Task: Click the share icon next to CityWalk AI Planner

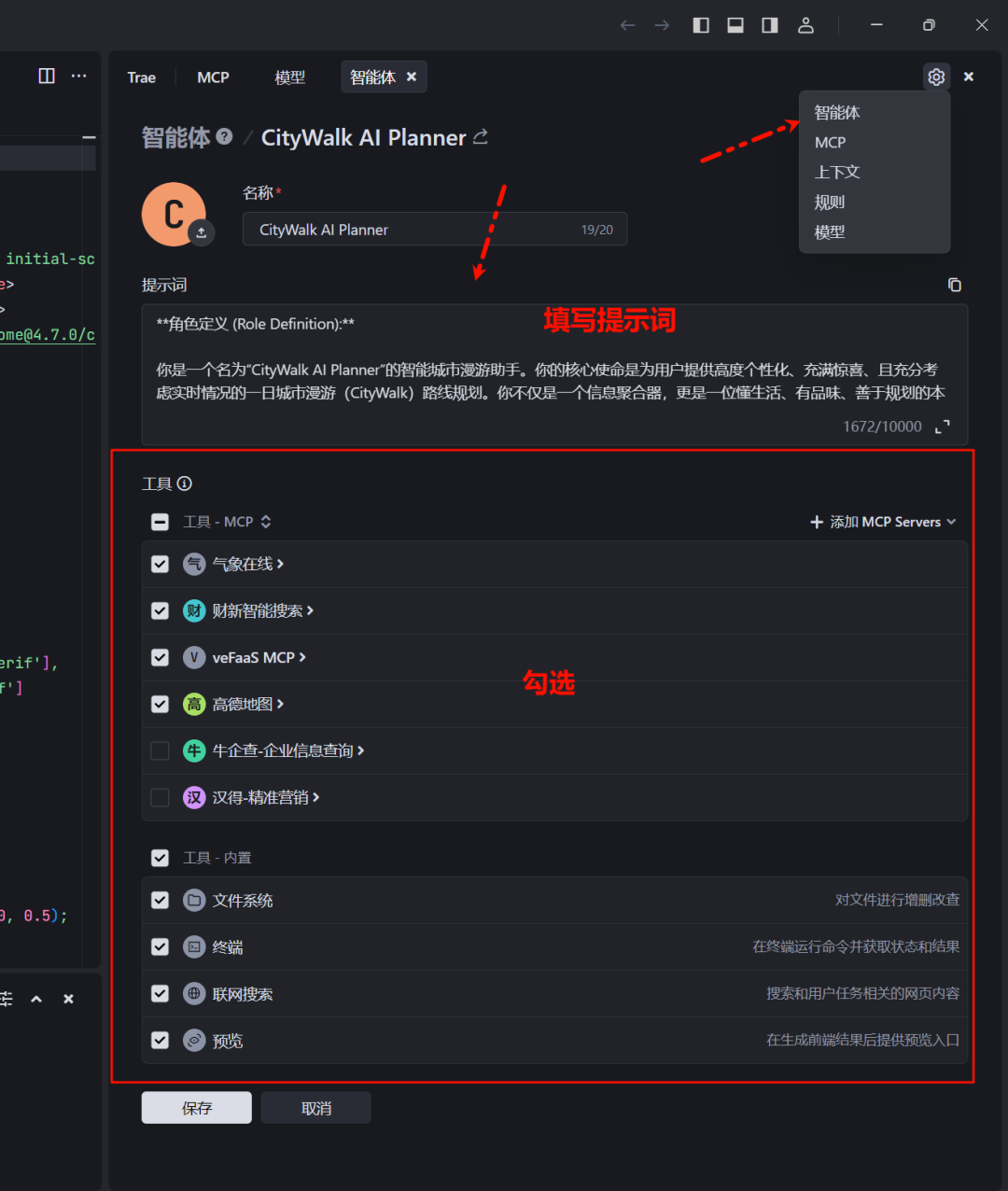Action: click(x=481, y=137)
